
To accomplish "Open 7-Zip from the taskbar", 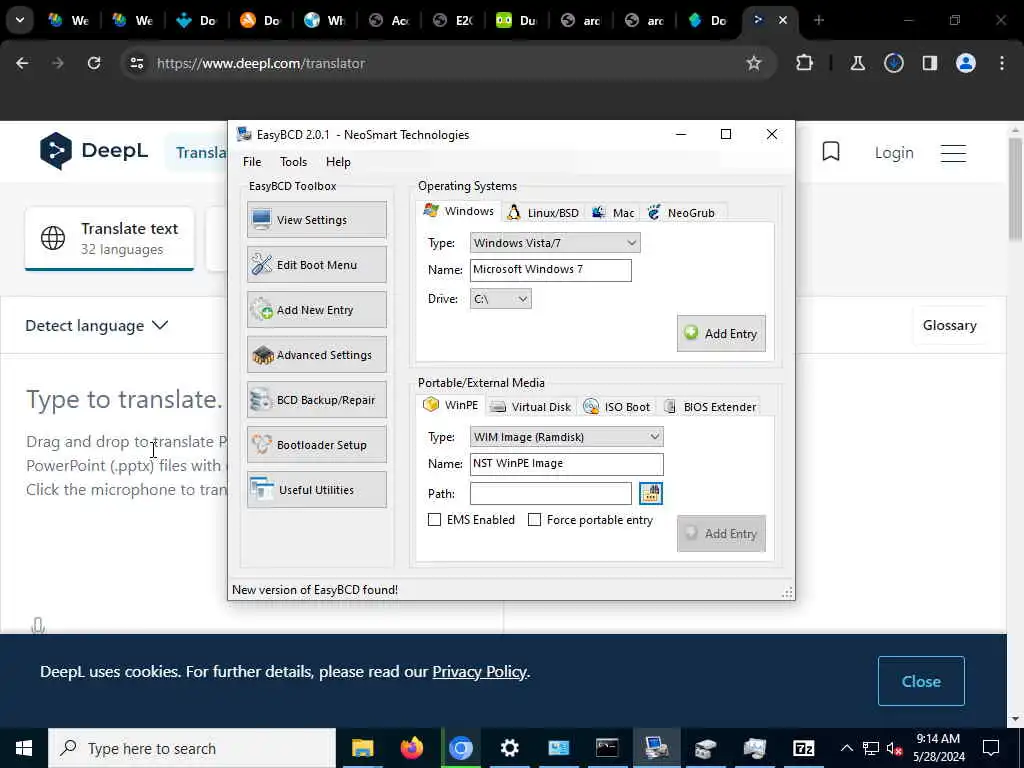I will pyautogui.click(x=803, y=748).
